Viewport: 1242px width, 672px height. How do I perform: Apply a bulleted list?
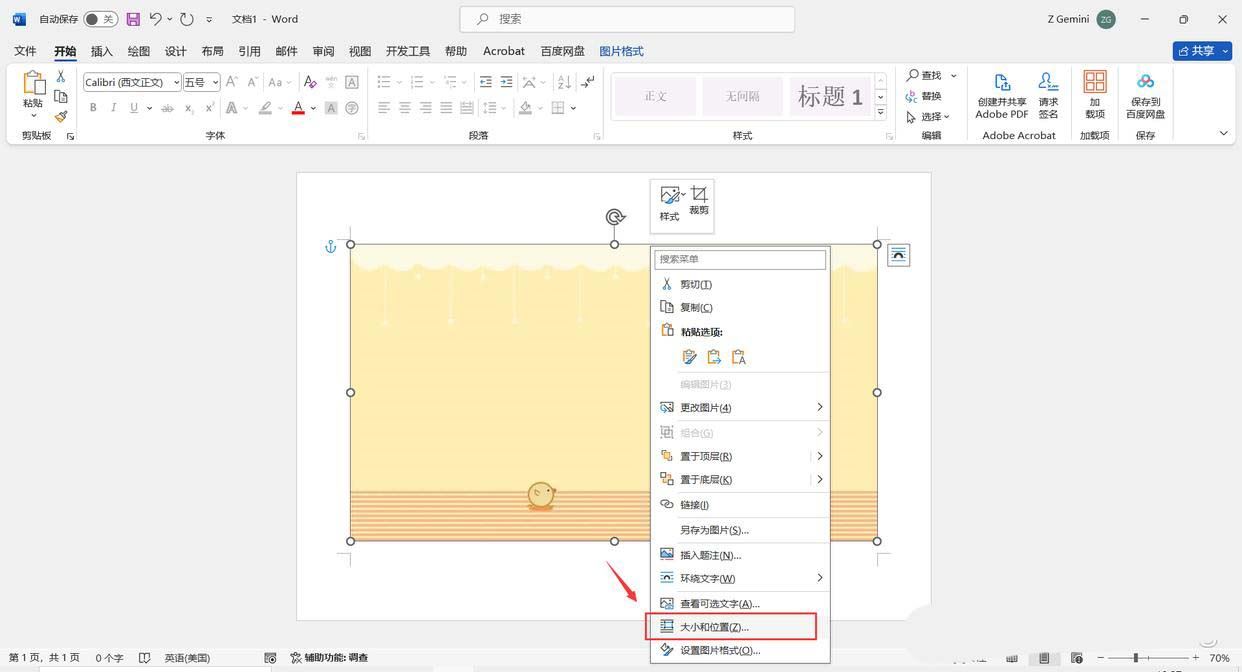[x=383, y=82]
